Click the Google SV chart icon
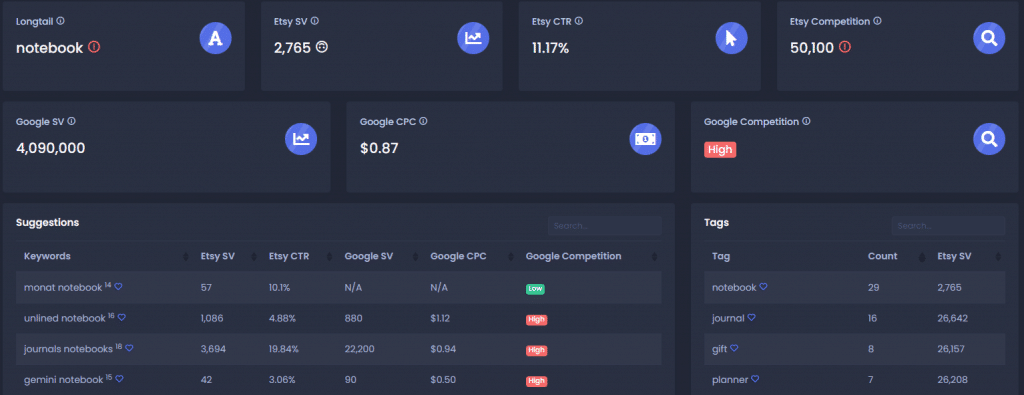 point(301,139)
